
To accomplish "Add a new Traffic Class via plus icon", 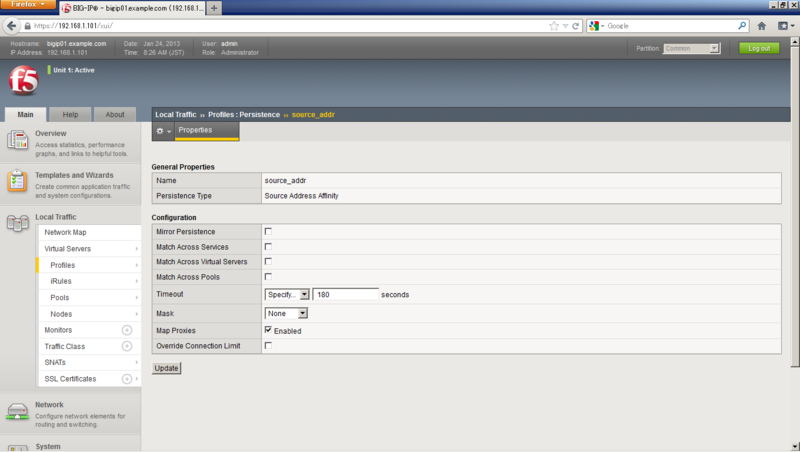I will [x=127, y=346].
